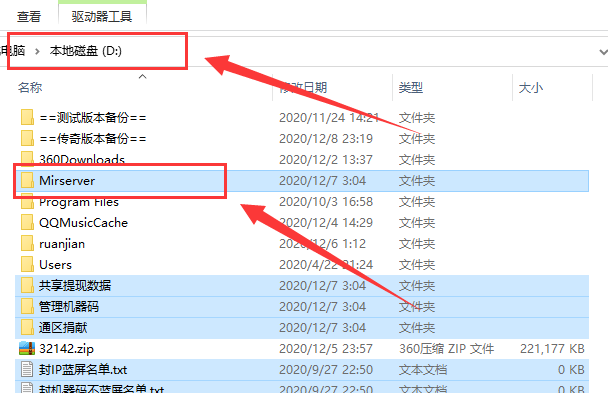Image resolution: width=608 pixels, height=393 pixels.
Task: Select the 通区捐献 folder name
Action: [x=63, y=328]
